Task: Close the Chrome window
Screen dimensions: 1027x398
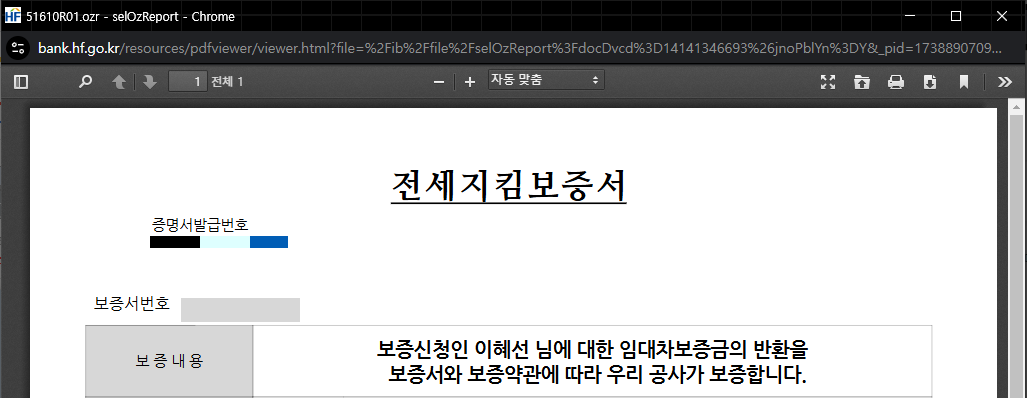Action: point(1001,16)
